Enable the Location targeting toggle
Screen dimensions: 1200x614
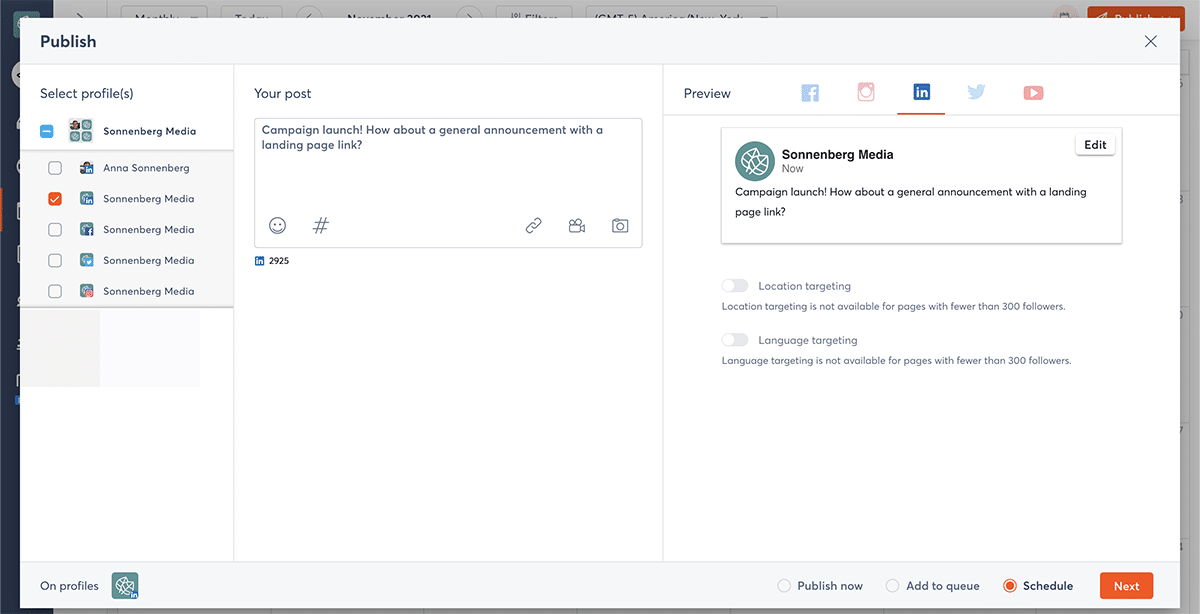coord(735,286)
